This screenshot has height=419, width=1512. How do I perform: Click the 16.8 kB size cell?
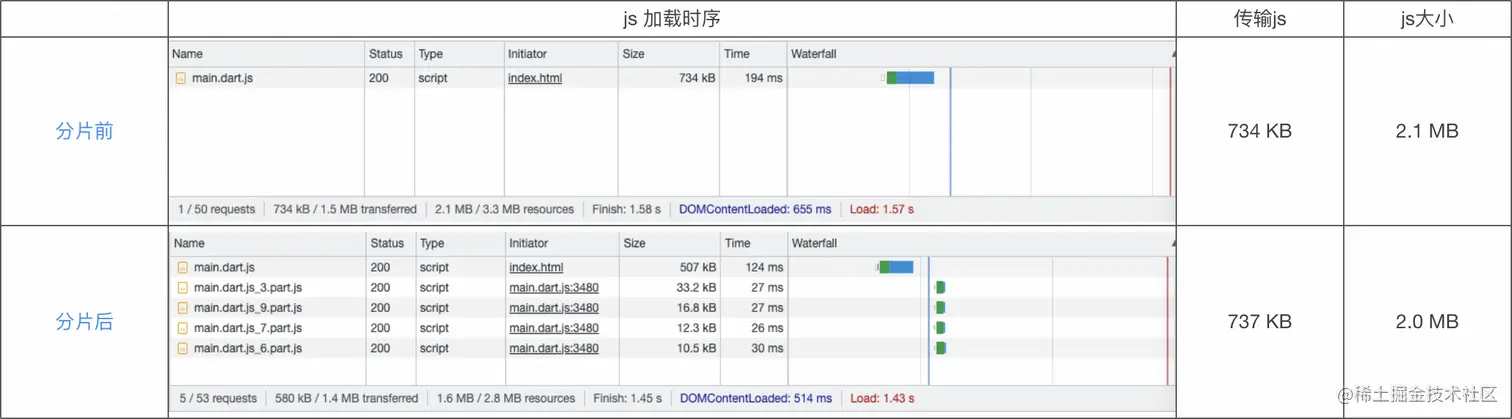point(695,308)
